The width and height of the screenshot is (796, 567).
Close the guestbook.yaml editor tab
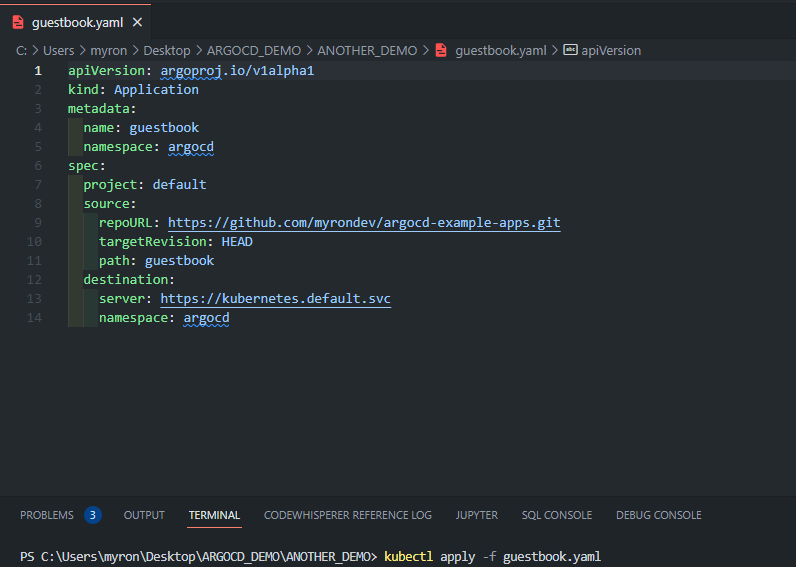(137, 22)
